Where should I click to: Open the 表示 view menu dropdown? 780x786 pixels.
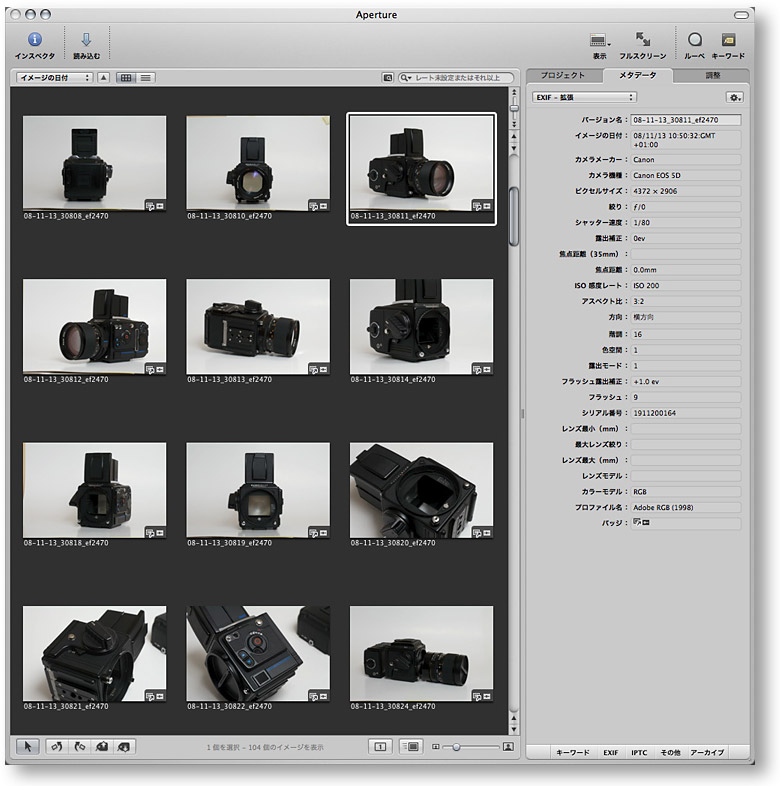[x=600, y=41]
